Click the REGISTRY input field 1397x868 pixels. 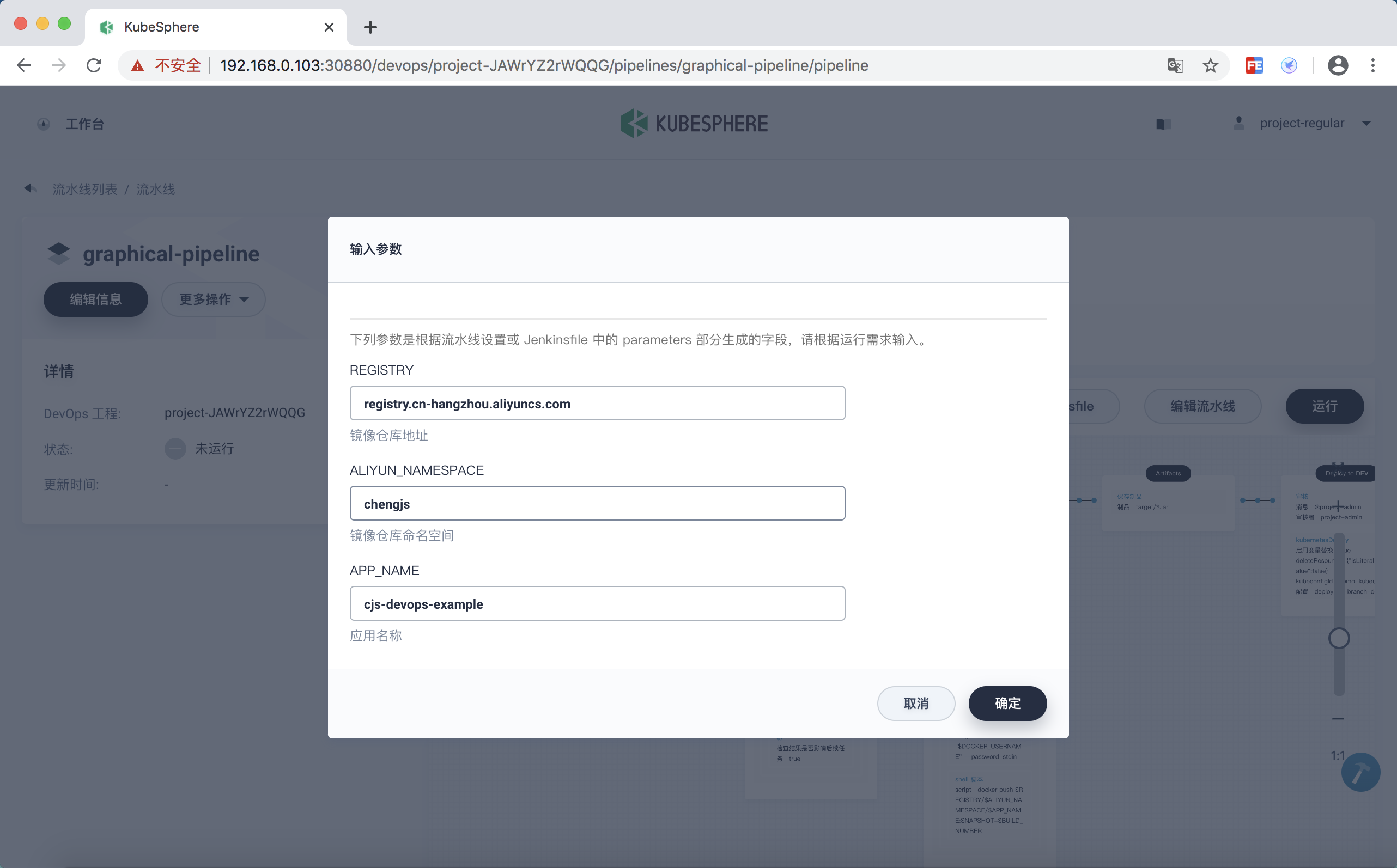(x=597, y=404)
